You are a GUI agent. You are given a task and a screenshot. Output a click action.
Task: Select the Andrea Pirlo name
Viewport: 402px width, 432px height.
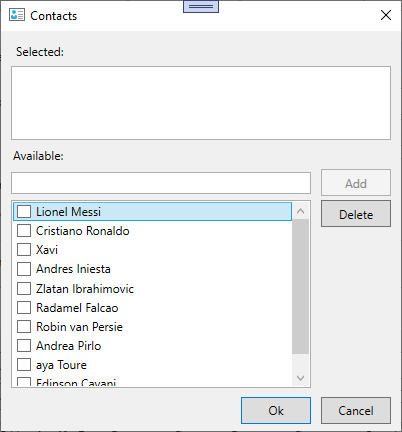69,346
